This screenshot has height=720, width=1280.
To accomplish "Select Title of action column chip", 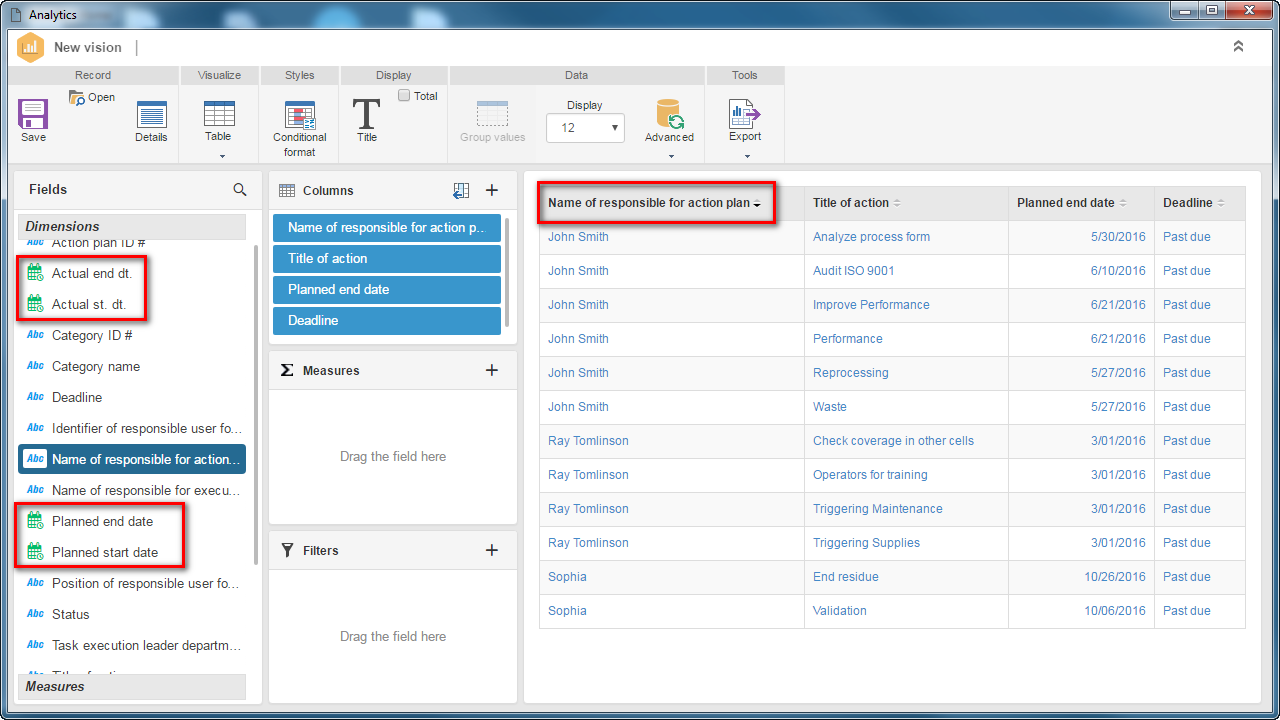I will coord(387,258).
